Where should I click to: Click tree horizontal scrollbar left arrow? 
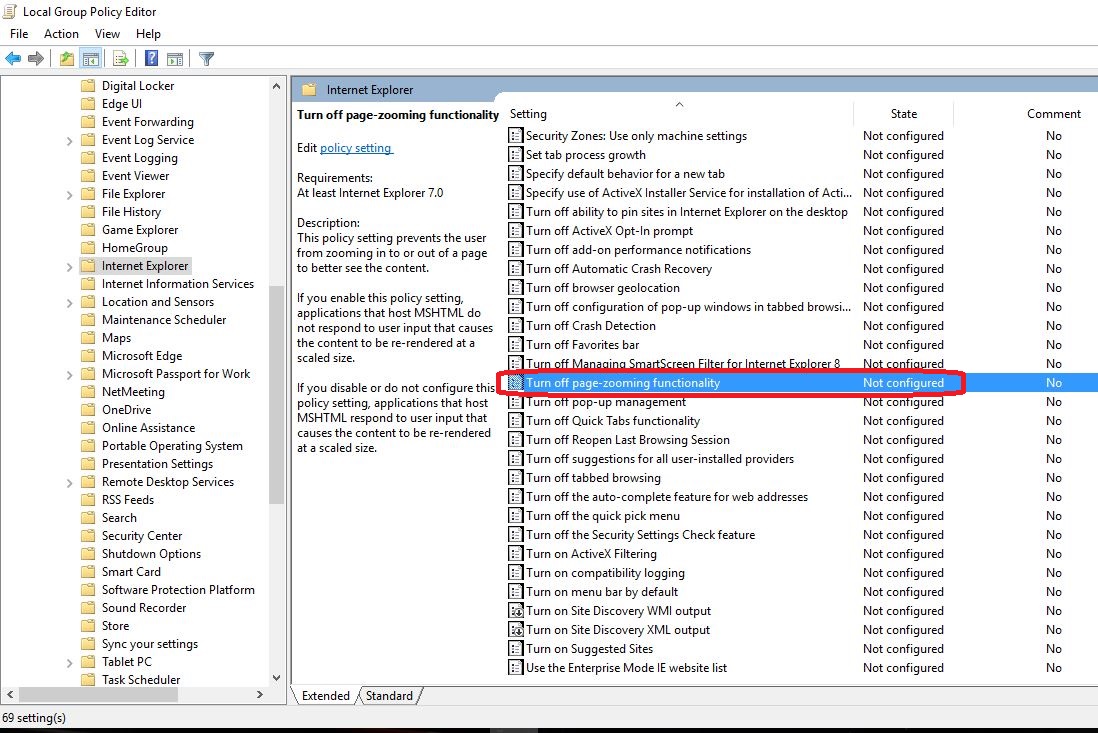tap(10, 694)
